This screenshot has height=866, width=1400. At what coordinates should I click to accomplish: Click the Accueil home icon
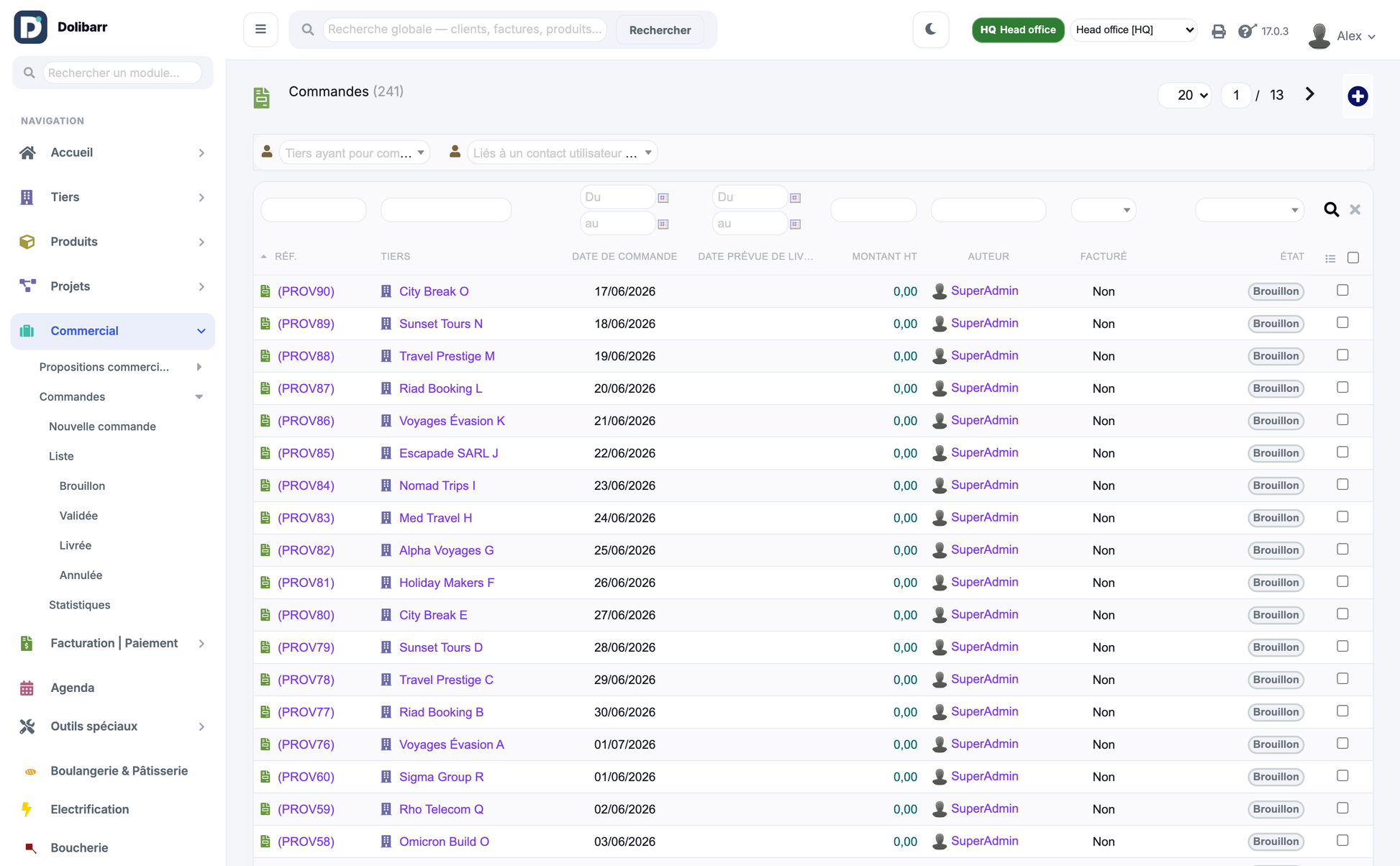[x=27, y=152]
